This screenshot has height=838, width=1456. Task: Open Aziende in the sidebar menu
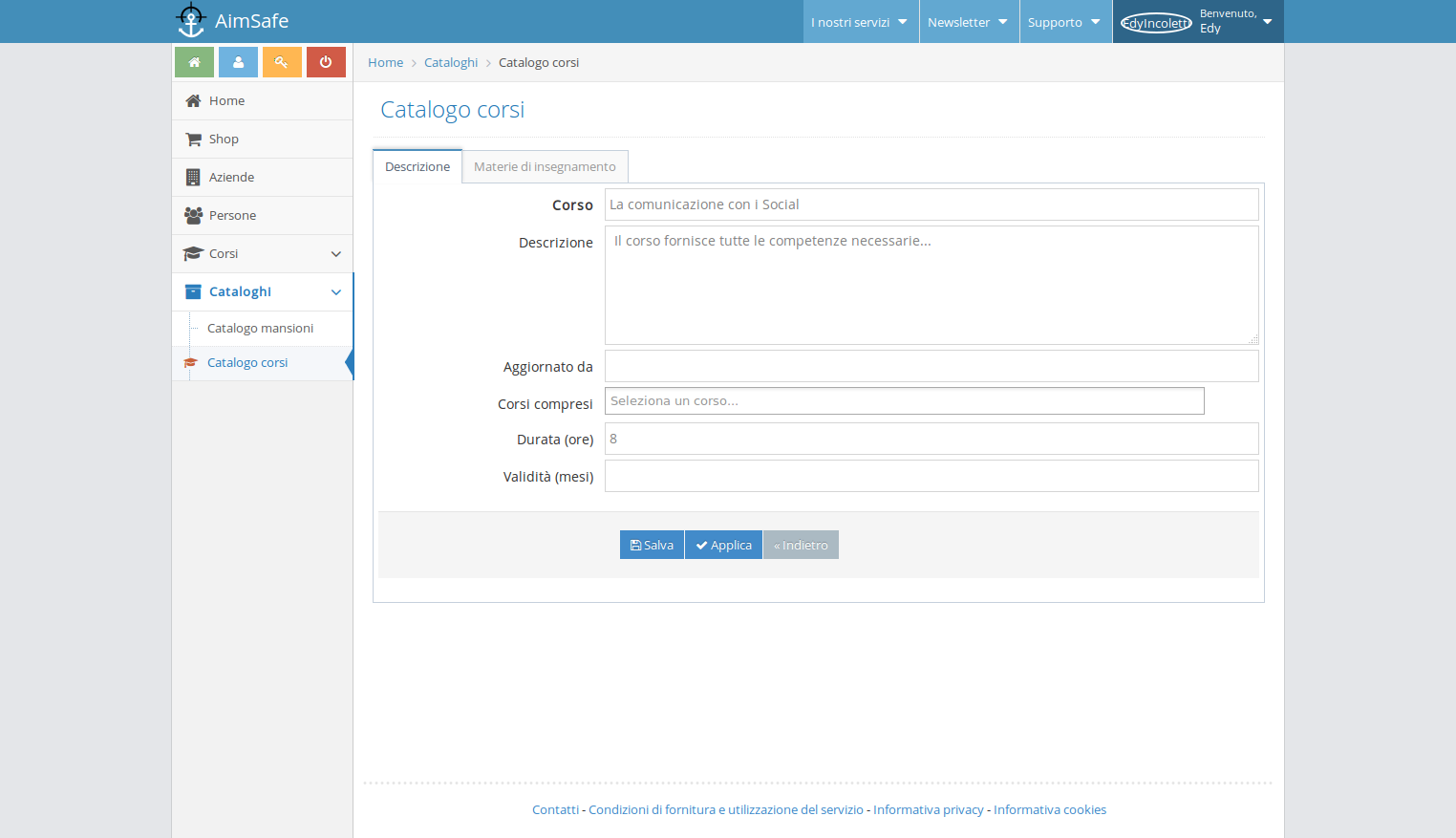262,177
